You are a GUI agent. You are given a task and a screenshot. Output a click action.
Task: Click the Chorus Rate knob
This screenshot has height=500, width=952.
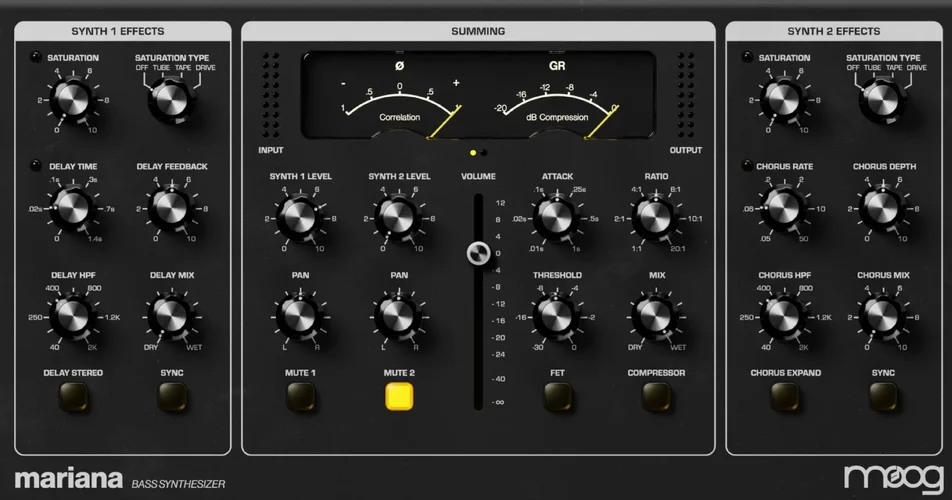tap(784, 209)
